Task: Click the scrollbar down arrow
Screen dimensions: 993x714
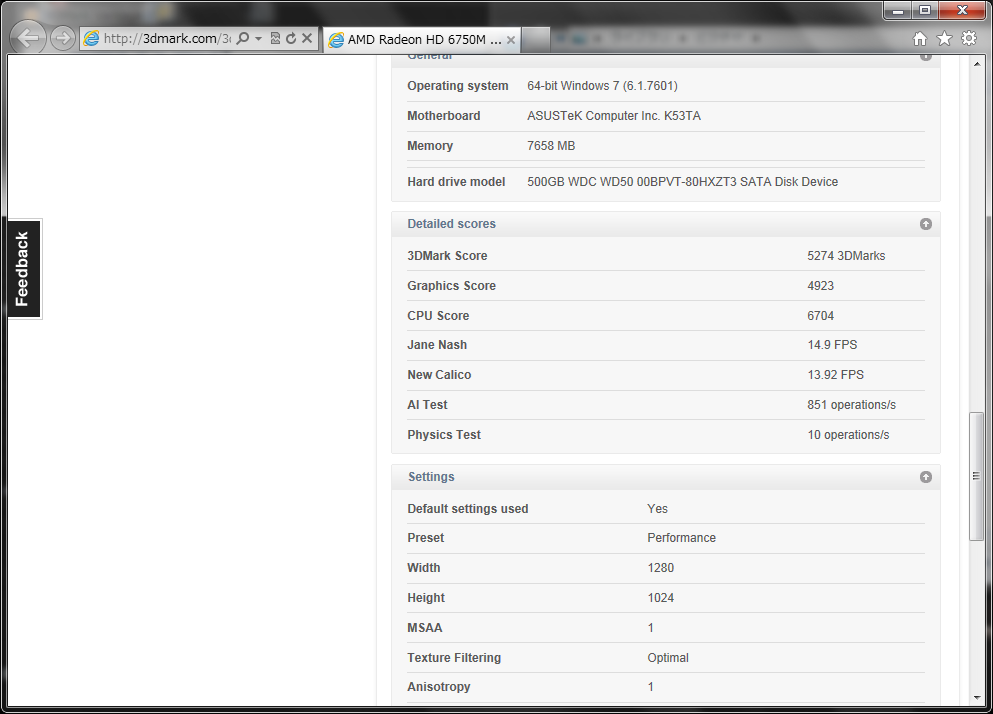Action: 977,698
